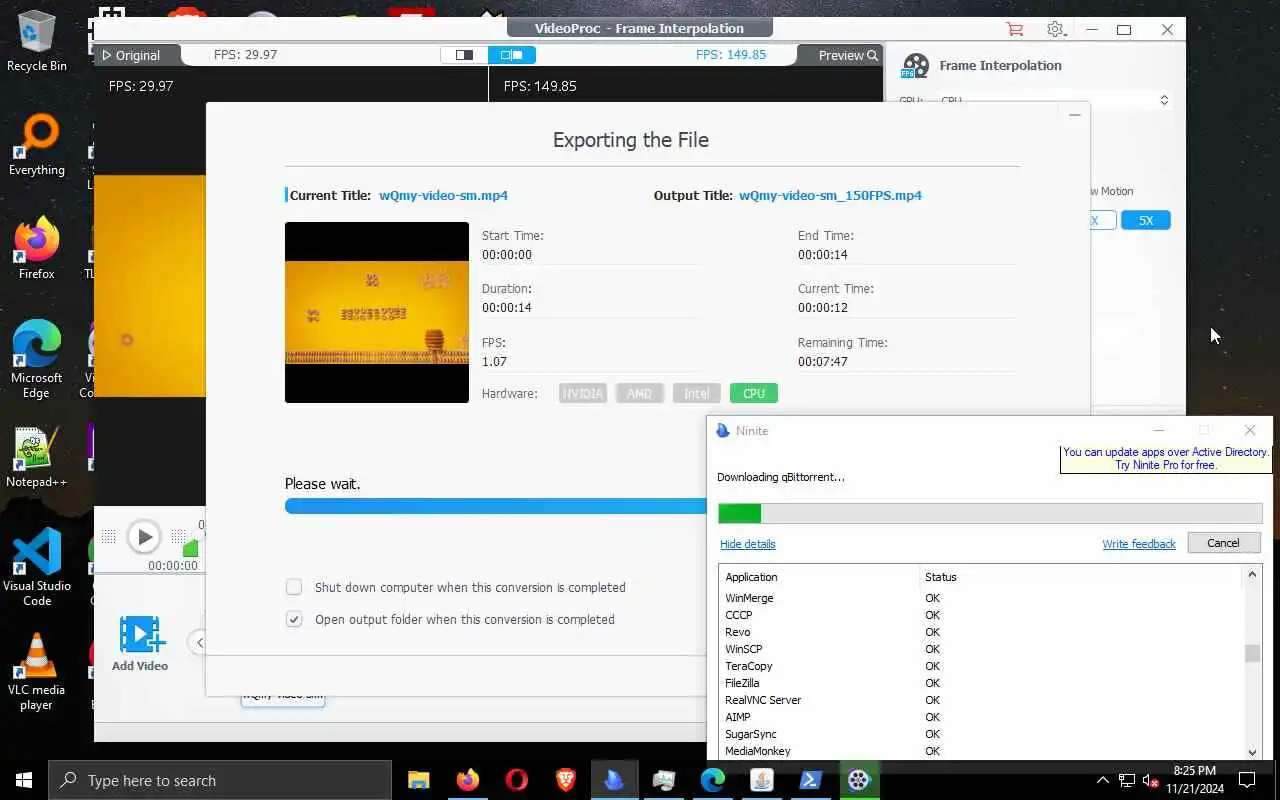Open the Windows Start menu

point(24,780)
